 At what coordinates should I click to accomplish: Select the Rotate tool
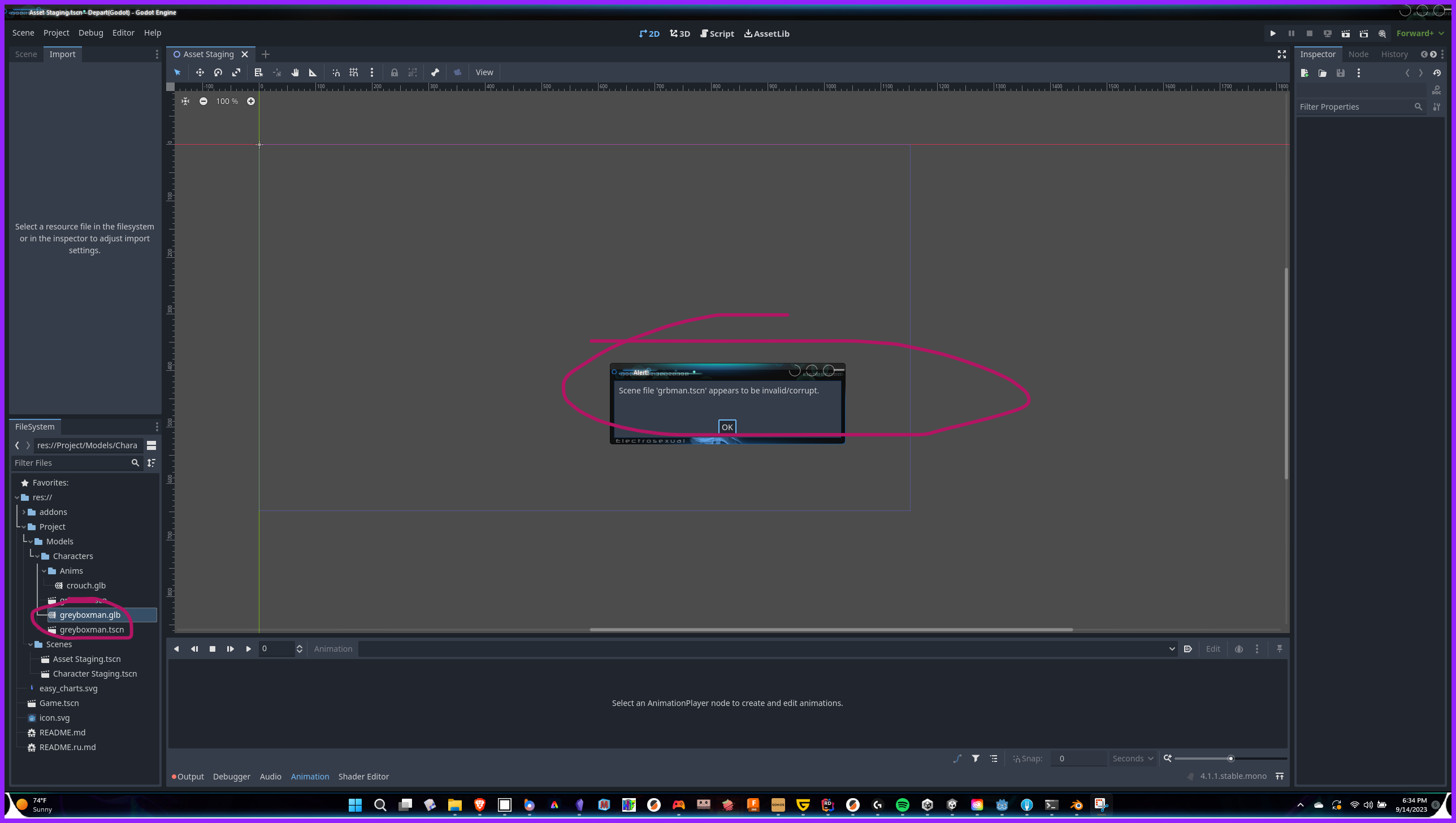(218, 72)
